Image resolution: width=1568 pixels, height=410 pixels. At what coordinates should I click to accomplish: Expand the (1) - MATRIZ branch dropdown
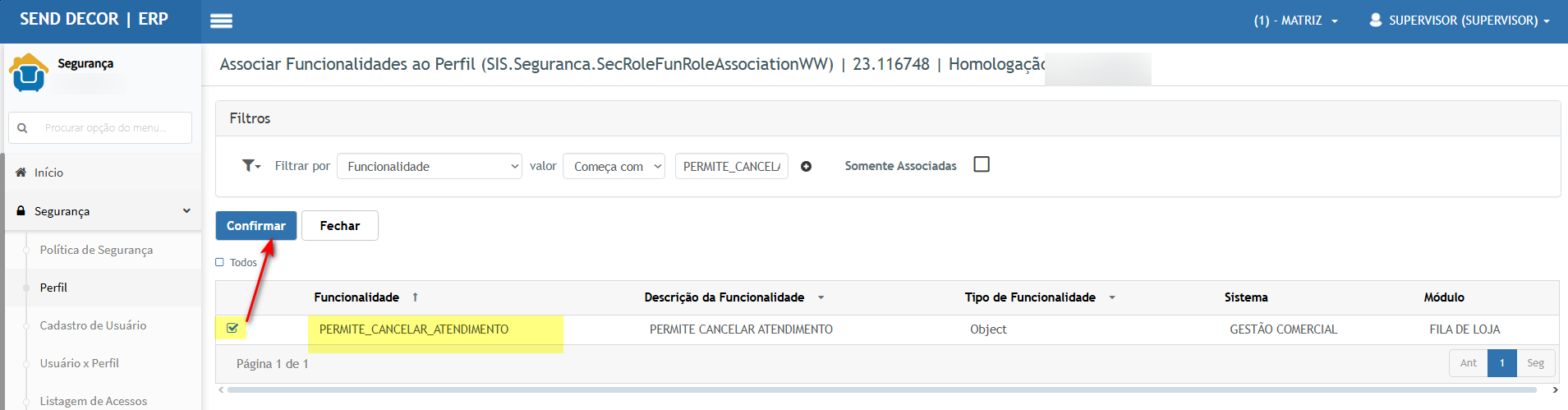(1296, 21)
